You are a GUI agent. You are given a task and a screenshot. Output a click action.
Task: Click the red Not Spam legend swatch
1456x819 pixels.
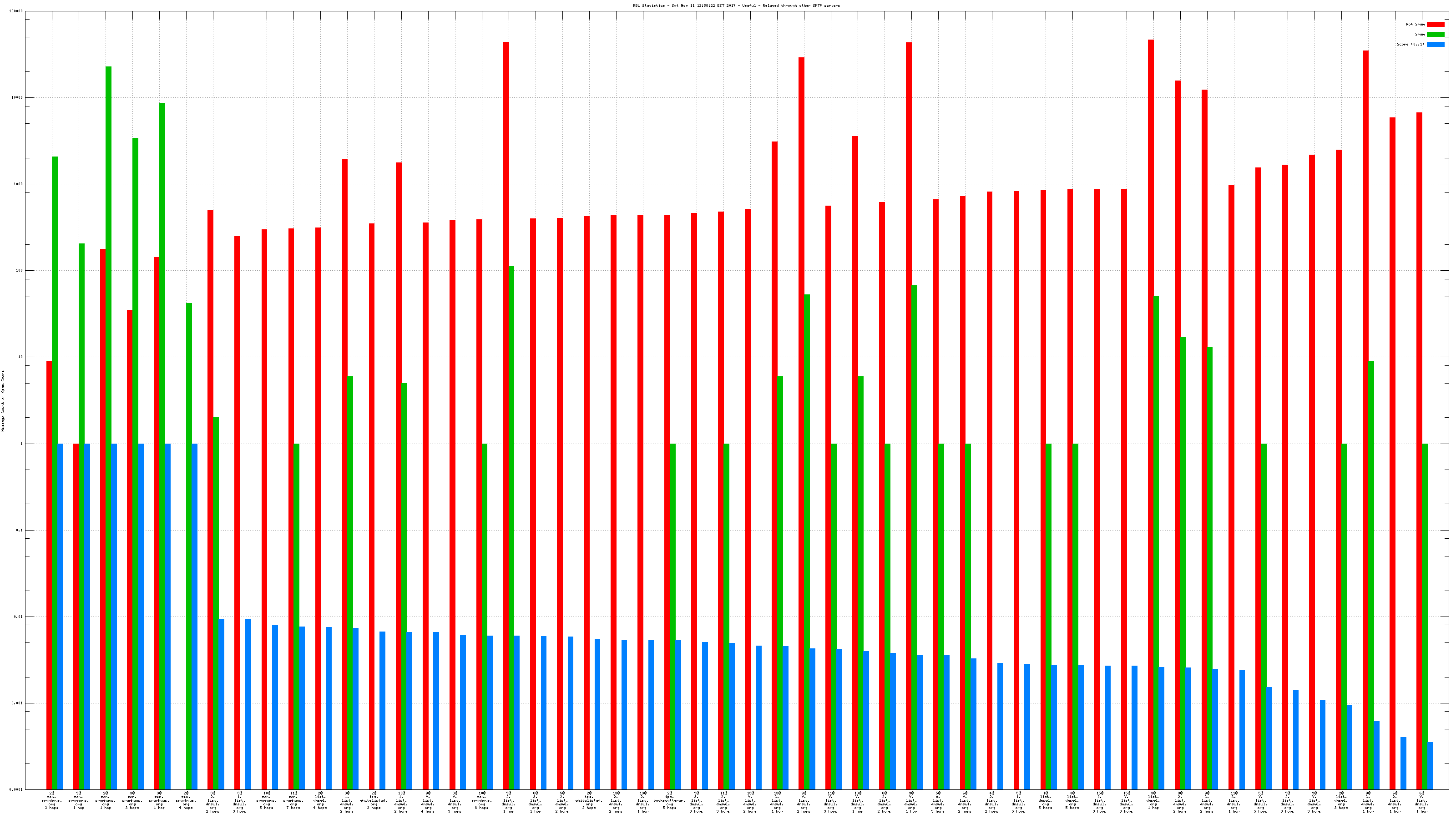pyautogui.click(x=1435, y=24)
